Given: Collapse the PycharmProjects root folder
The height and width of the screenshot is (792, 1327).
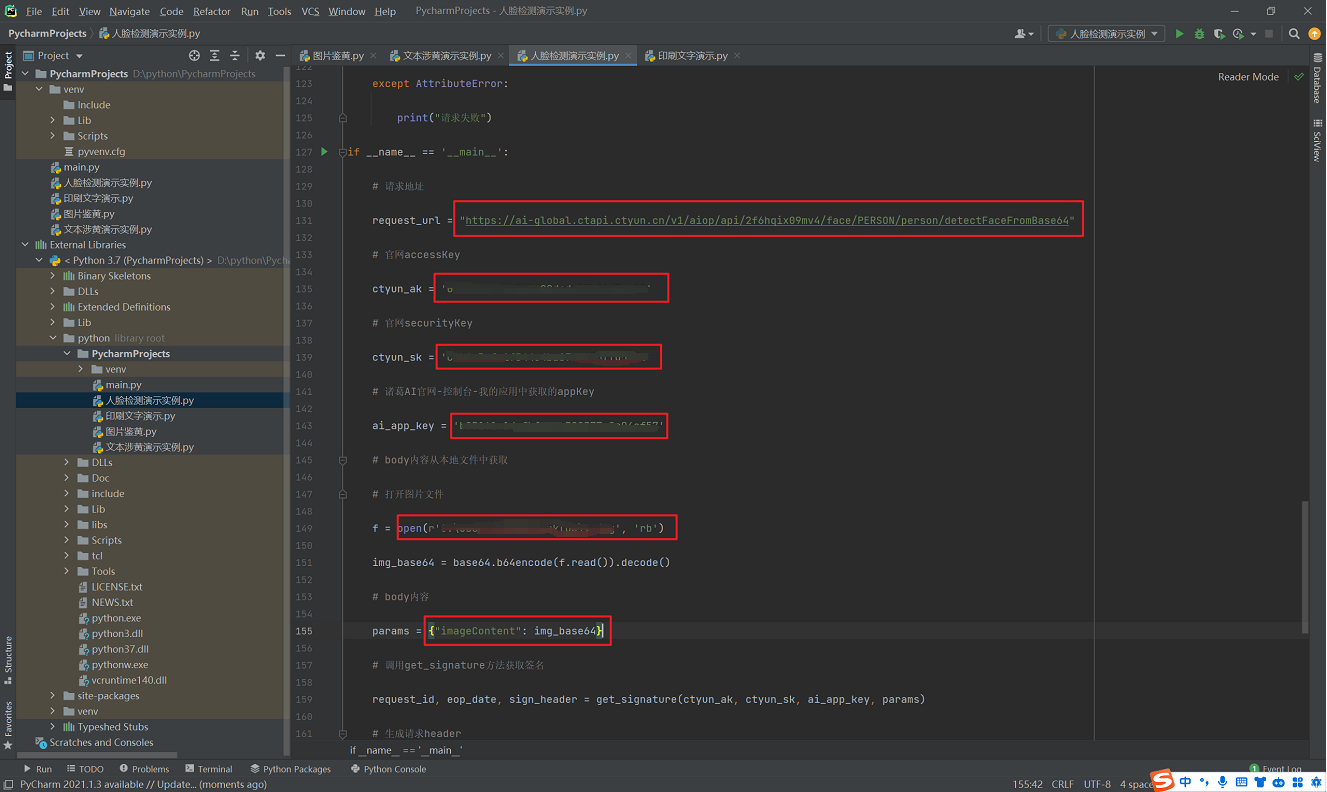Looking at the screenshot, I should coord(26,74).
